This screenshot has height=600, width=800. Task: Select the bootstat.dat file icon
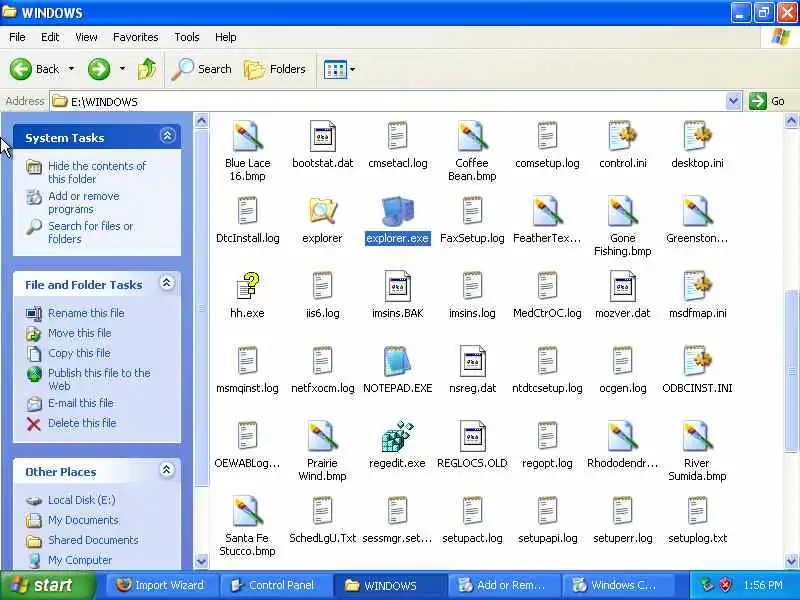pos(322,136)
